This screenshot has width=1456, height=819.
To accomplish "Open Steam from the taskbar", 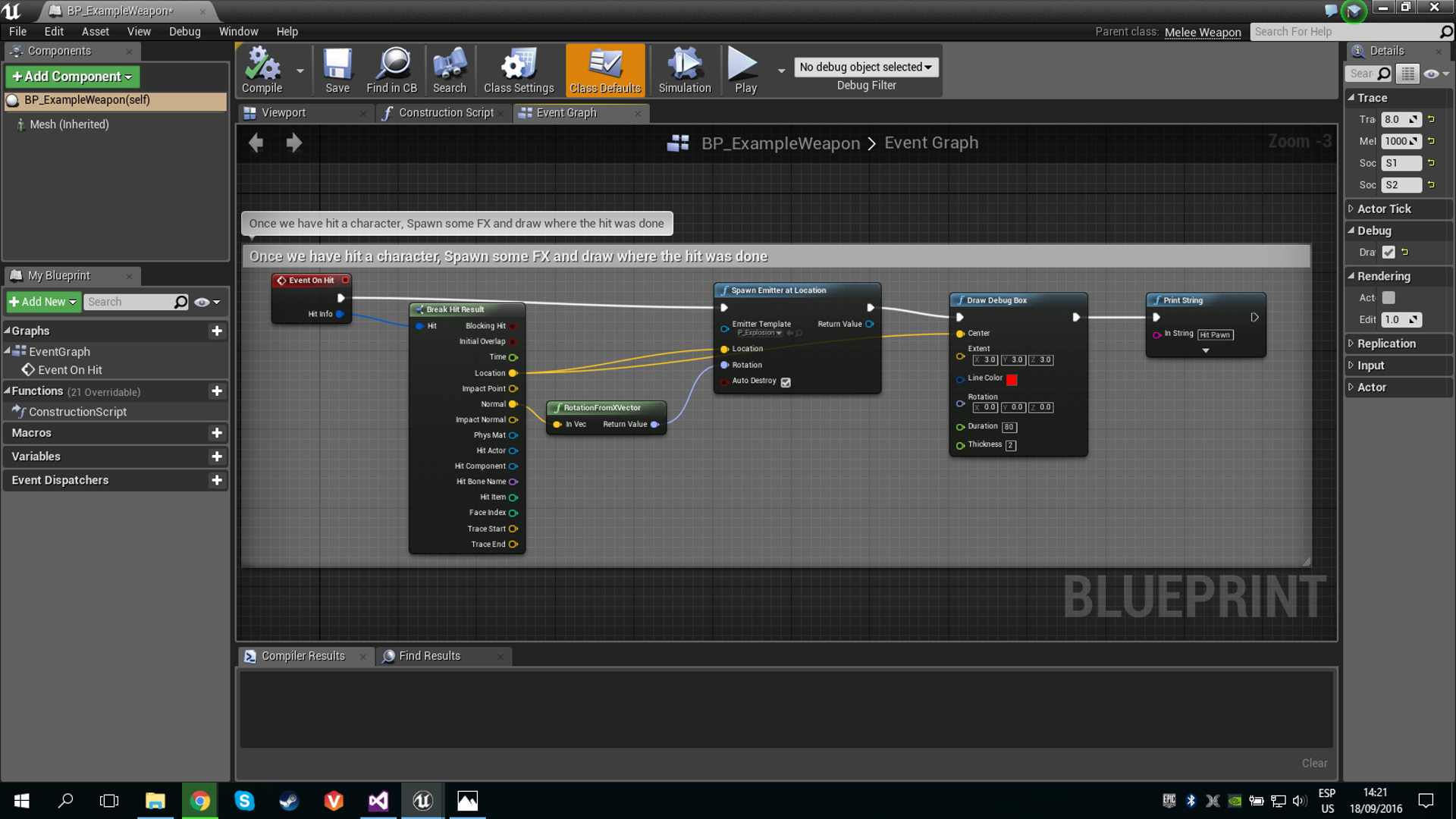I will click(x=289, y=801).
